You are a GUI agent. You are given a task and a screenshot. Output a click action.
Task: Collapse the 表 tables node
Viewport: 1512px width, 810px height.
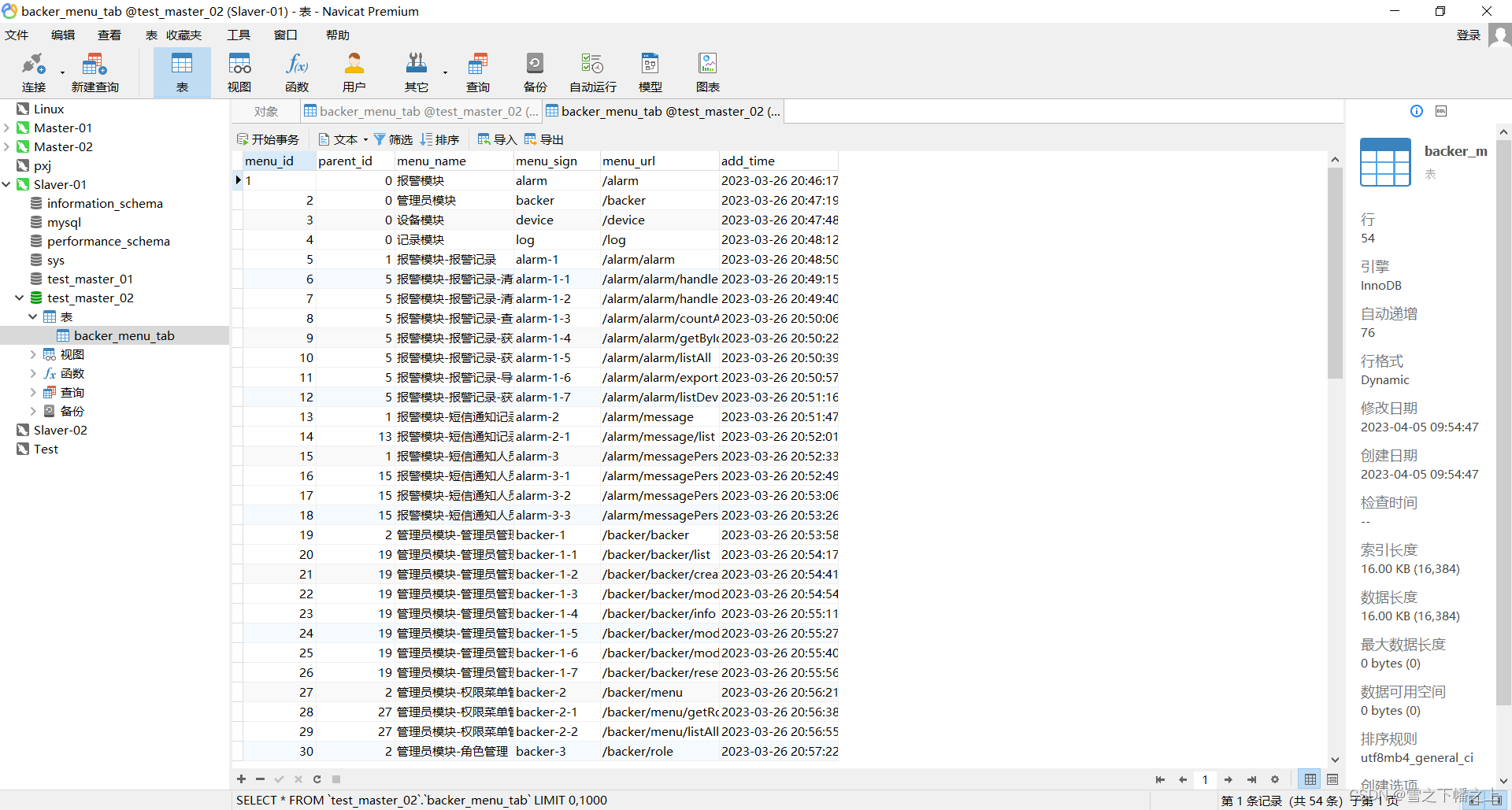pyautogui.click(x=33, y=316)
